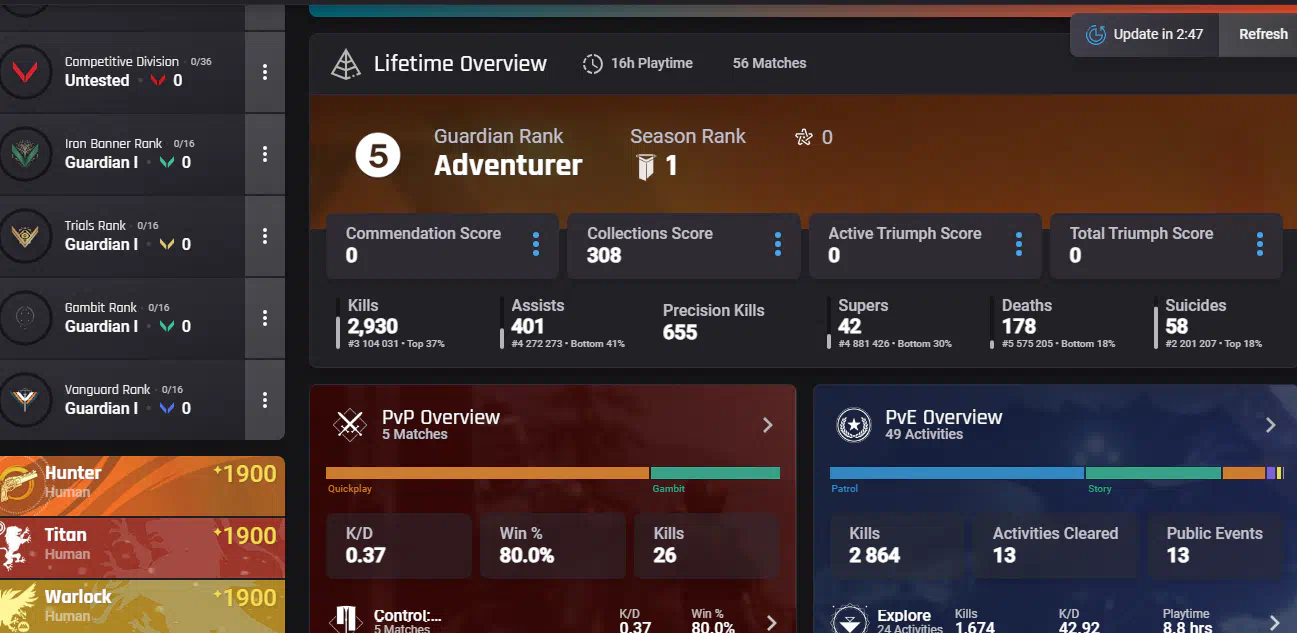Click the Season Rank banner icon
The image size is (1297, 633).
645,166
